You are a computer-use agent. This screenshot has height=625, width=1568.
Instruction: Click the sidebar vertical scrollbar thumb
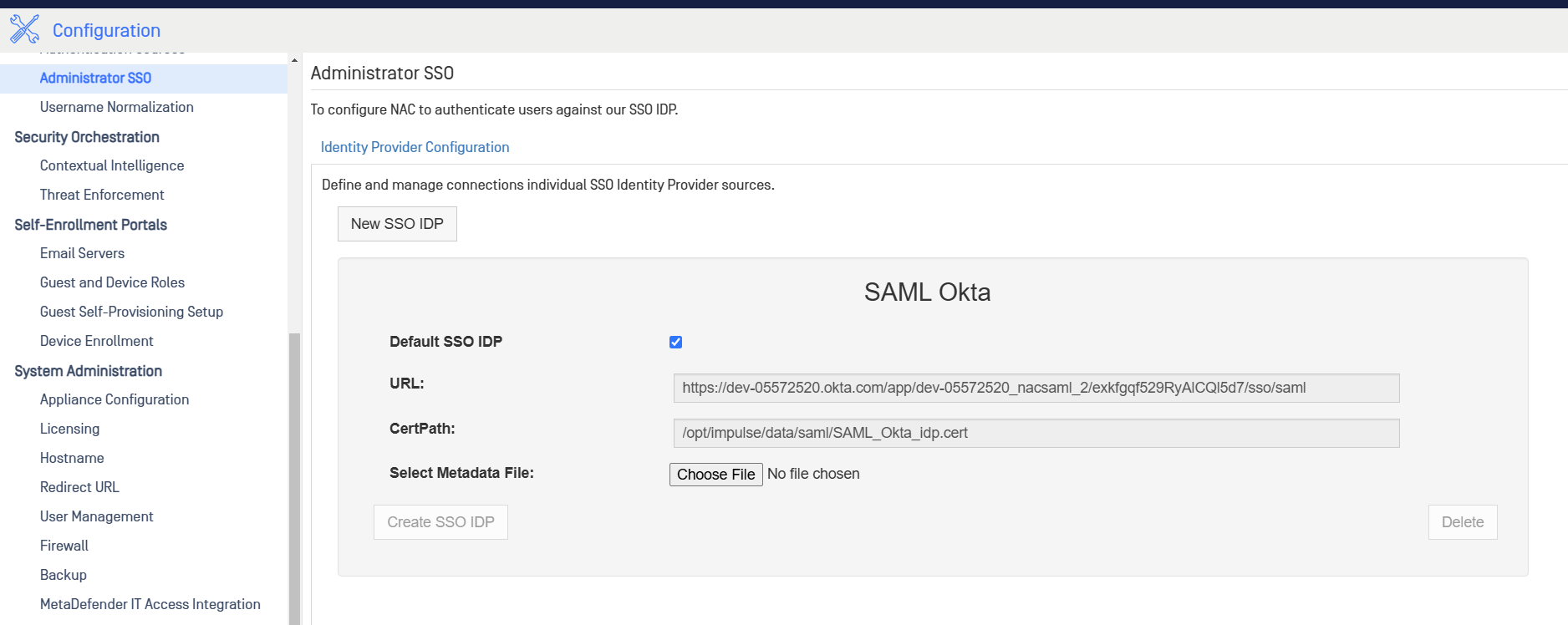tap(294, 478)
